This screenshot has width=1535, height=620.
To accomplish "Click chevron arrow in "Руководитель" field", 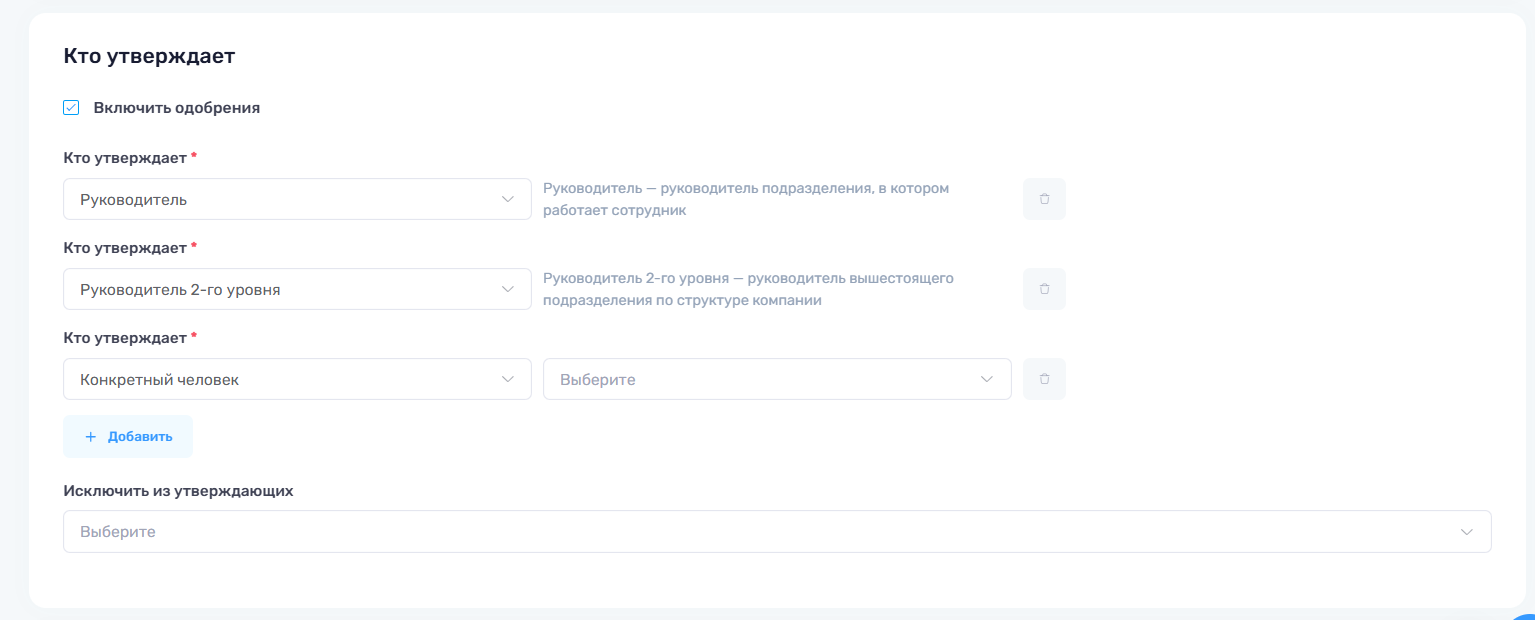I will click(507, 199).
